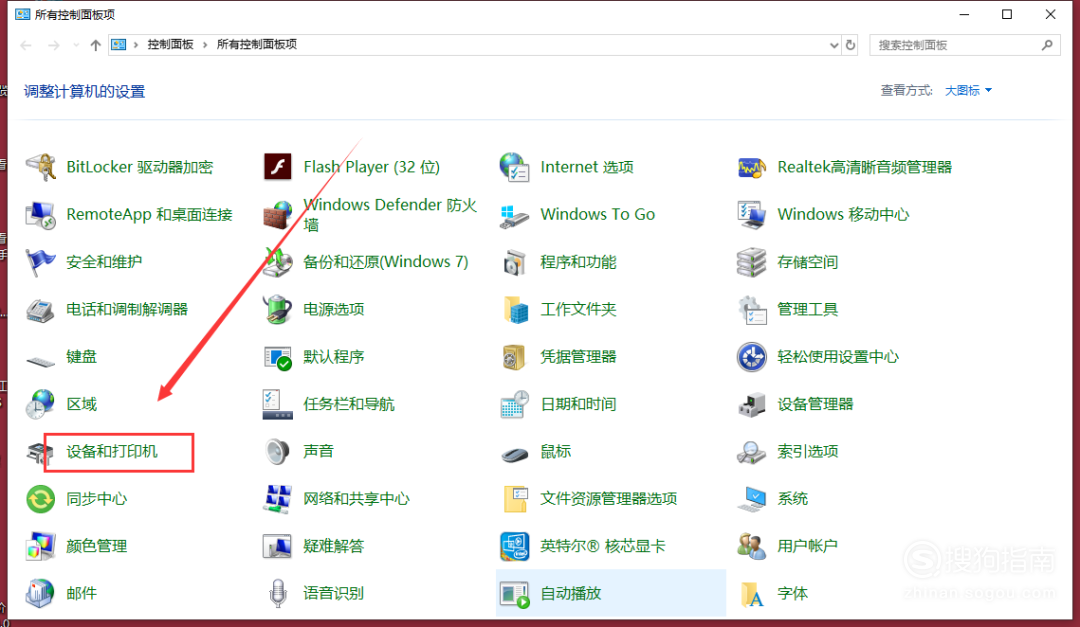The height and width of the screenshot is (627, 1080).
Task: Open the 程序和功能 icon
Action: click(515, 263)
